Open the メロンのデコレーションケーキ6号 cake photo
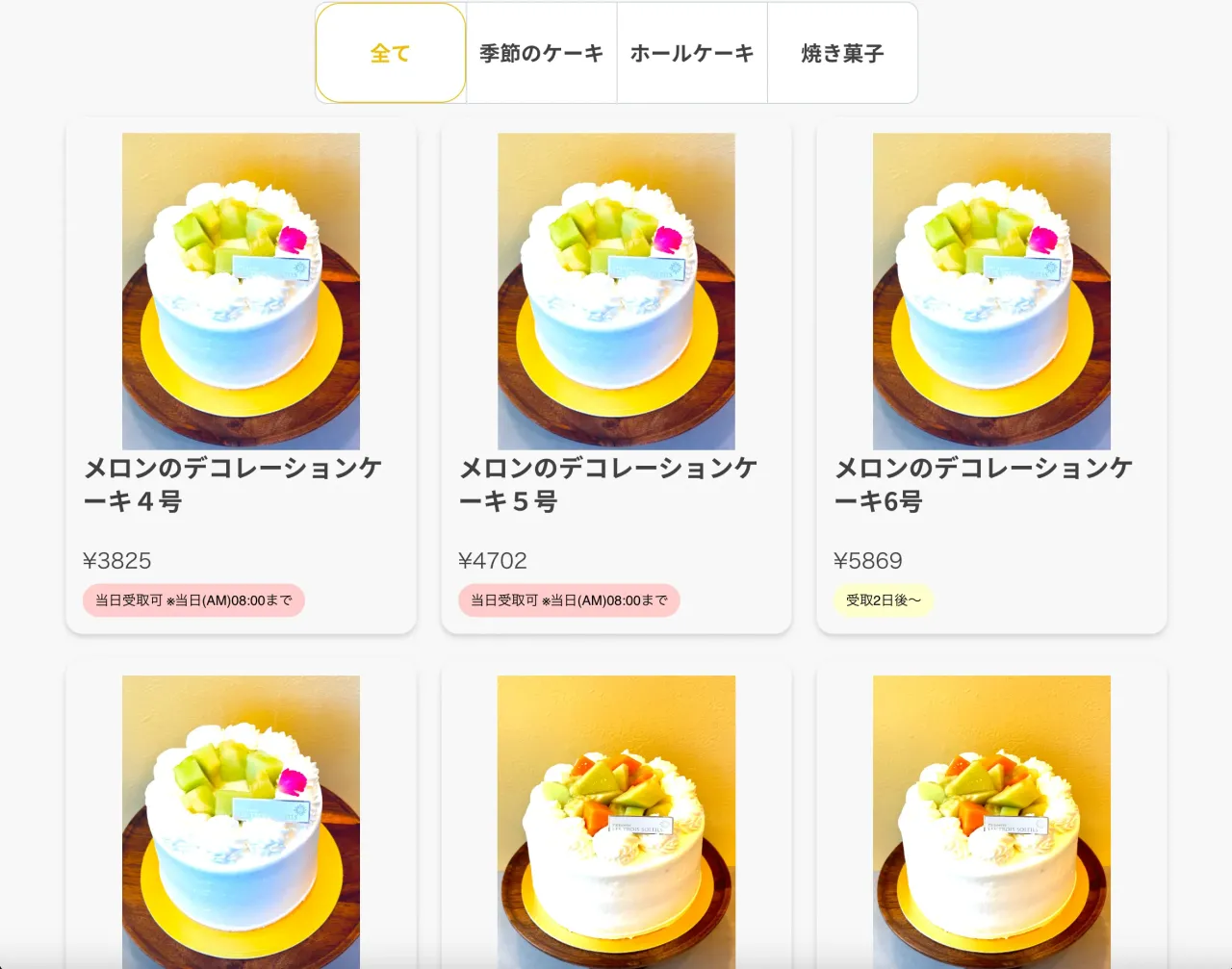Image resolution: width=1232 pixels, height=969 pixels. click(x=991, y=292)
